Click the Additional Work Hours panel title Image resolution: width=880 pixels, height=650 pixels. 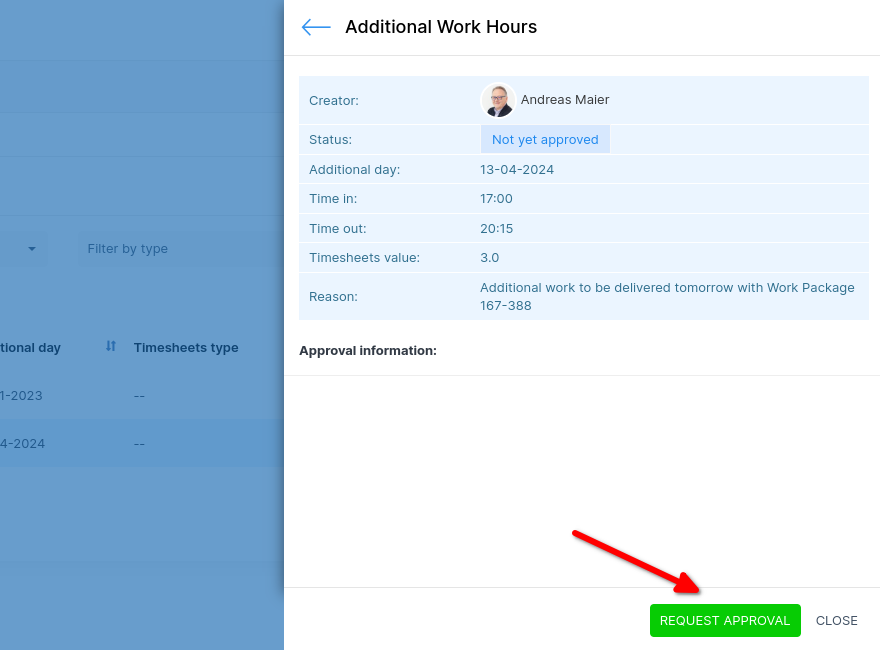tap(441, 27)
